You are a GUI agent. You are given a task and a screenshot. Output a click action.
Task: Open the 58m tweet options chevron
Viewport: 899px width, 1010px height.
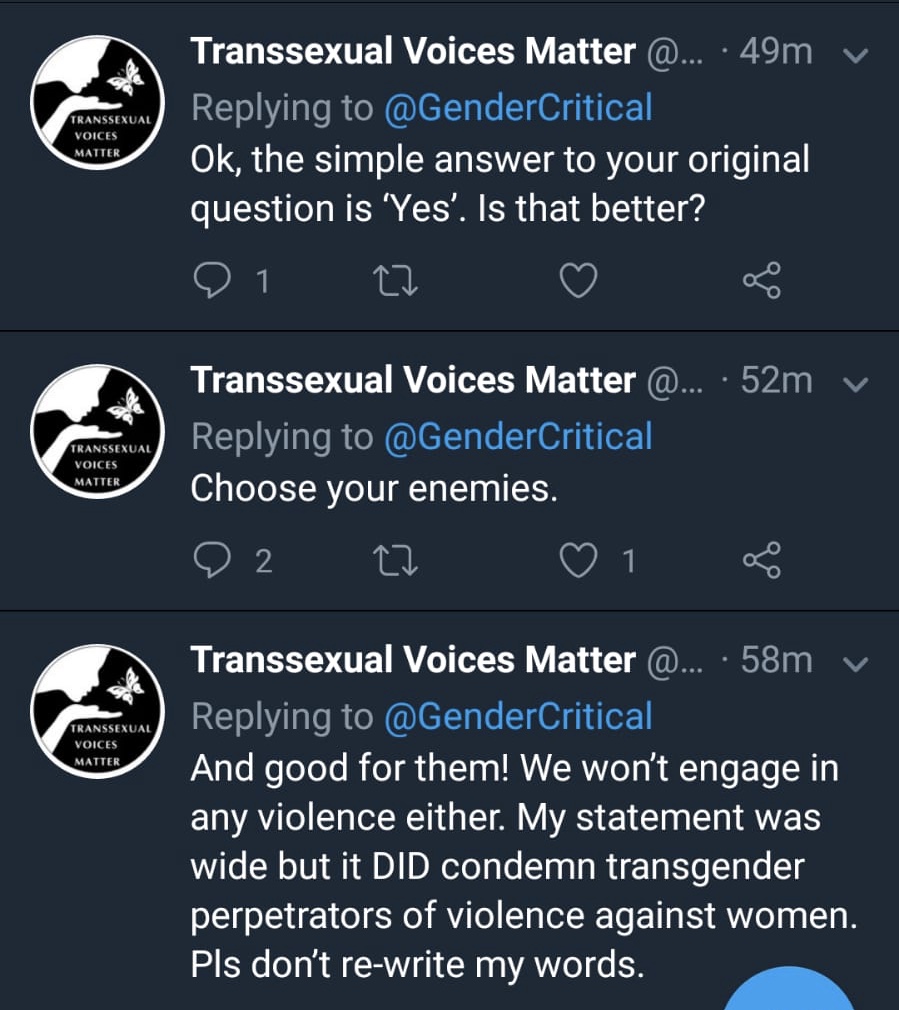coord(855,662)
